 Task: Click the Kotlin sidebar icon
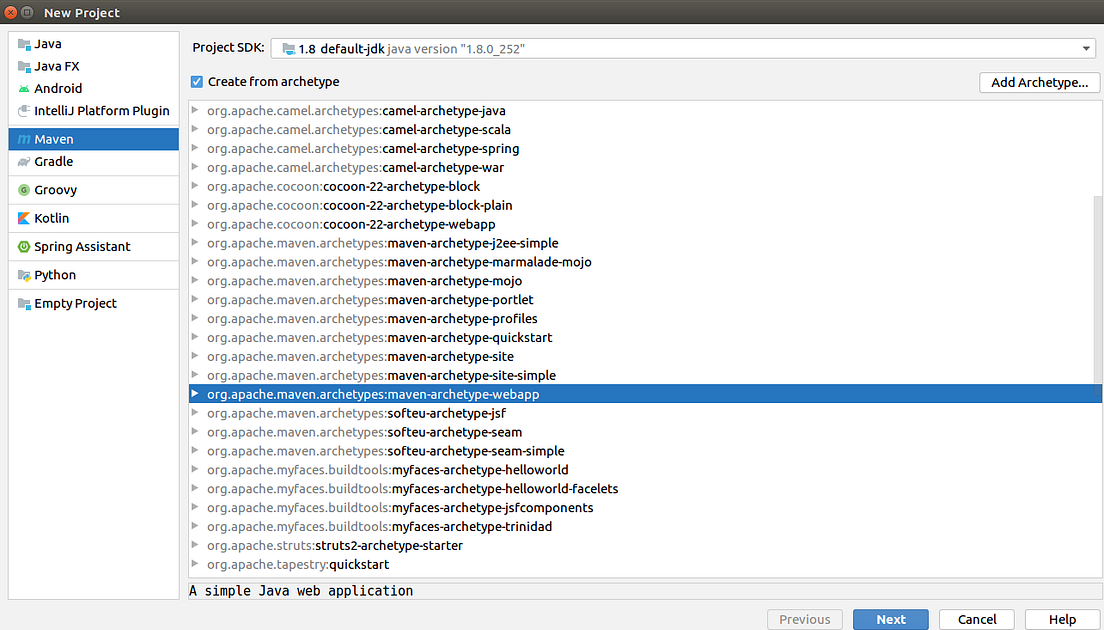[29, 217]
